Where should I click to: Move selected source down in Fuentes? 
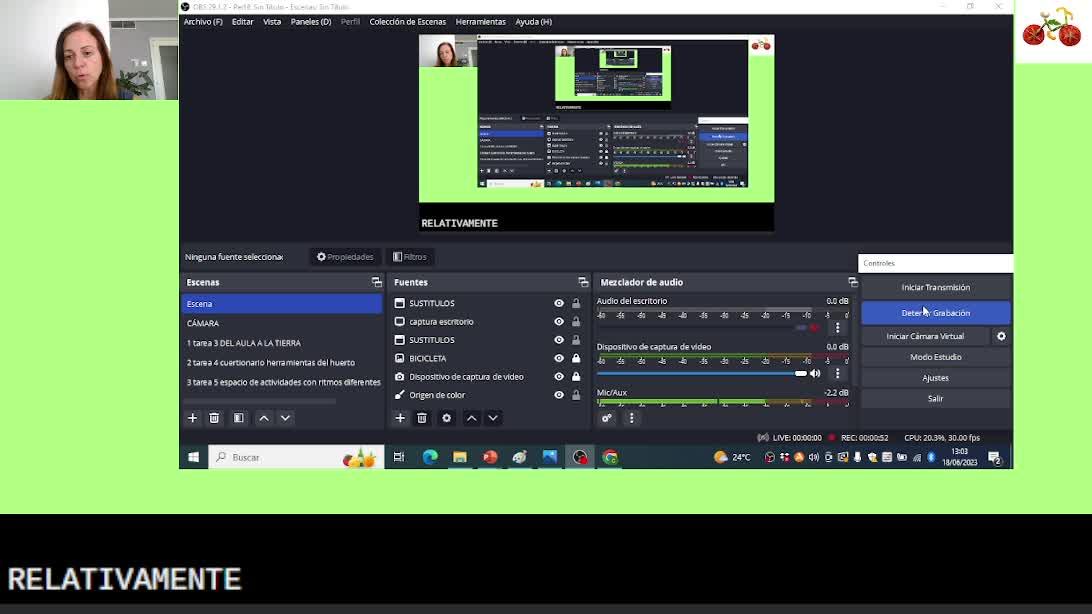point(493,418)
